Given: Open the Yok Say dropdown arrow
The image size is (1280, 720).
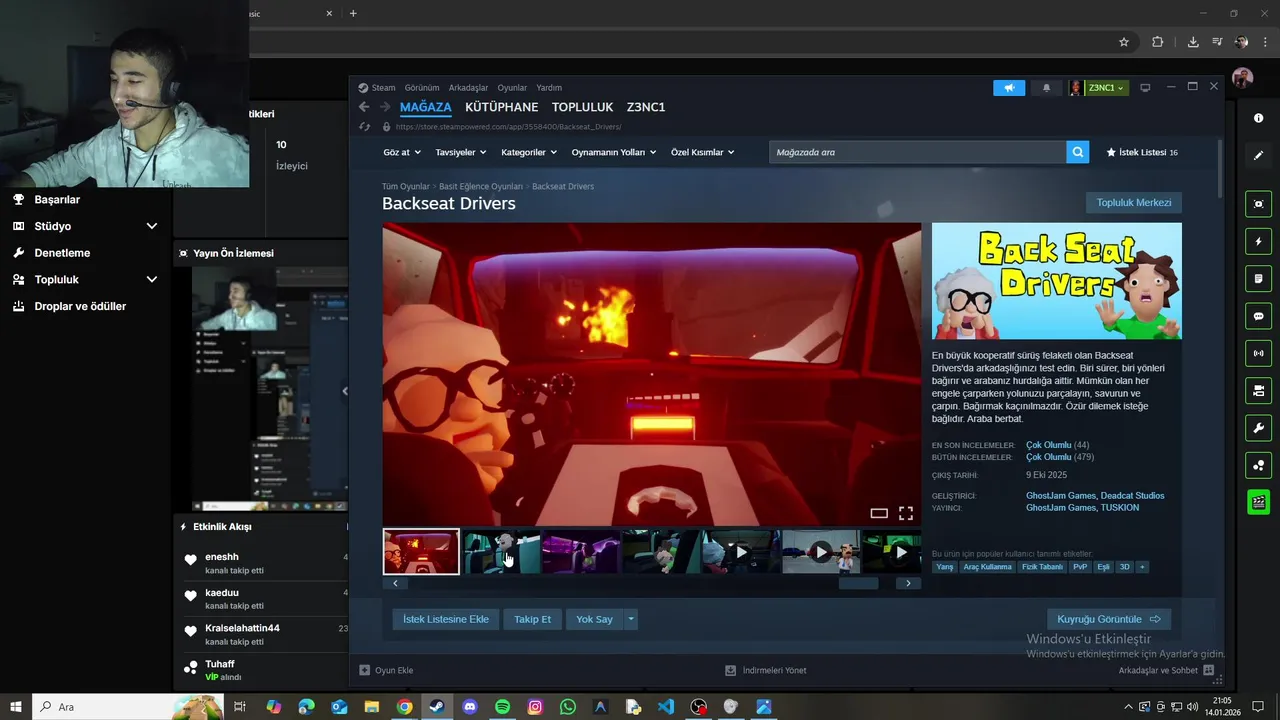Looking at the screenshot, I should 630,619.
